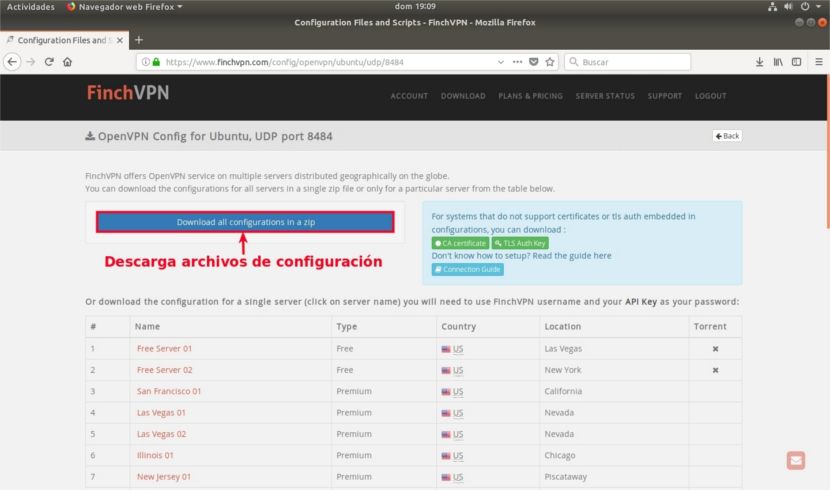Viewport: 830px width, 490px height.
Task: Open the power icon system menu
Action: [805, 6]
